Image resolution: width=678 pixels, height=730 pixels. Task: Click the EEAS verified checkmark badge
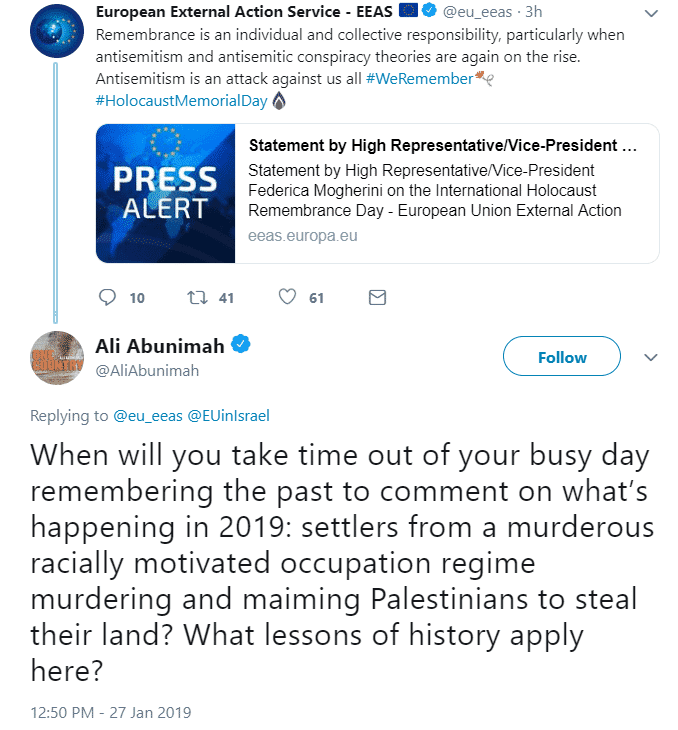click(429, 10)
